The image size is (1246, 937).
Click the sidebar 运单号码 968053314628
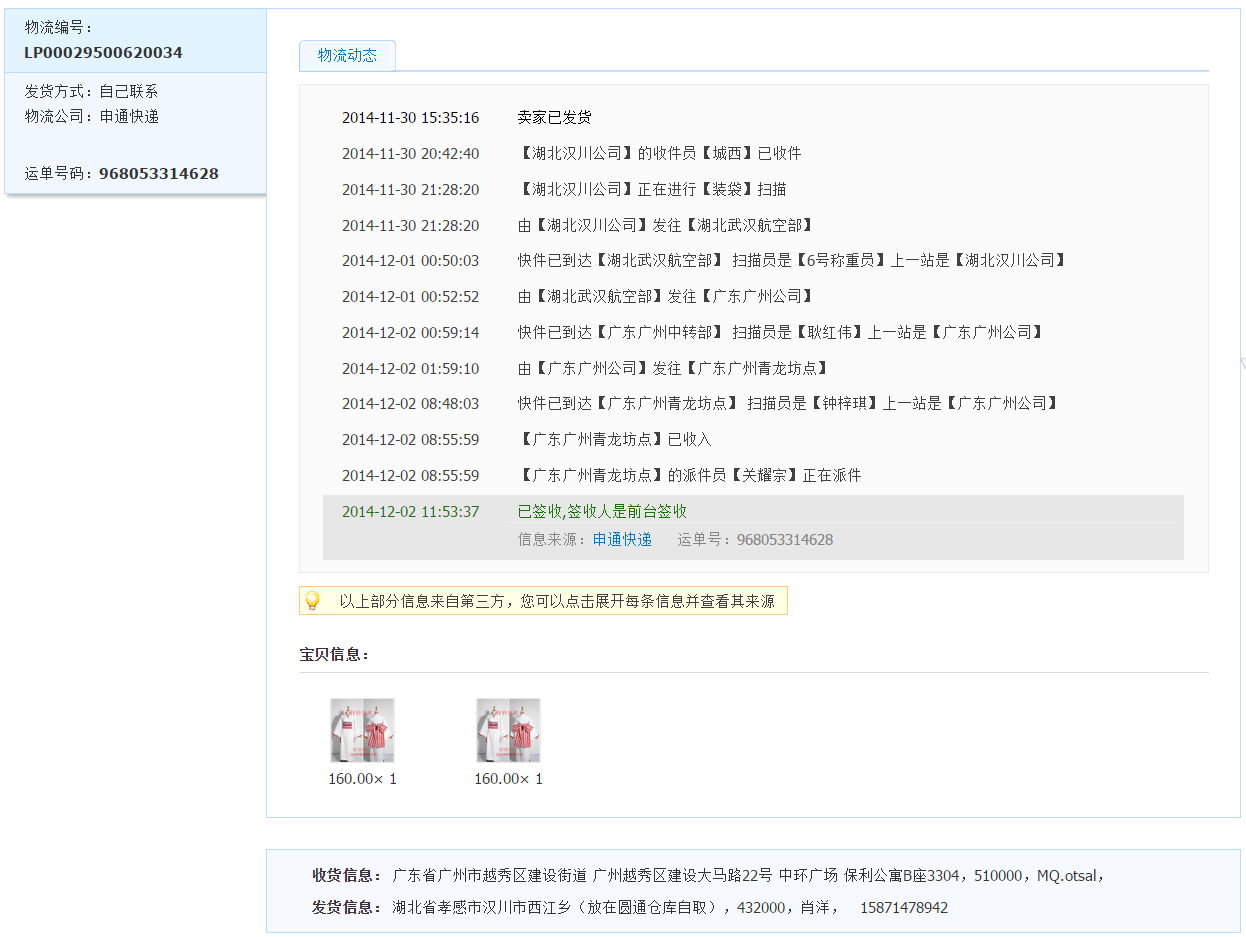(x=158, y=174)
